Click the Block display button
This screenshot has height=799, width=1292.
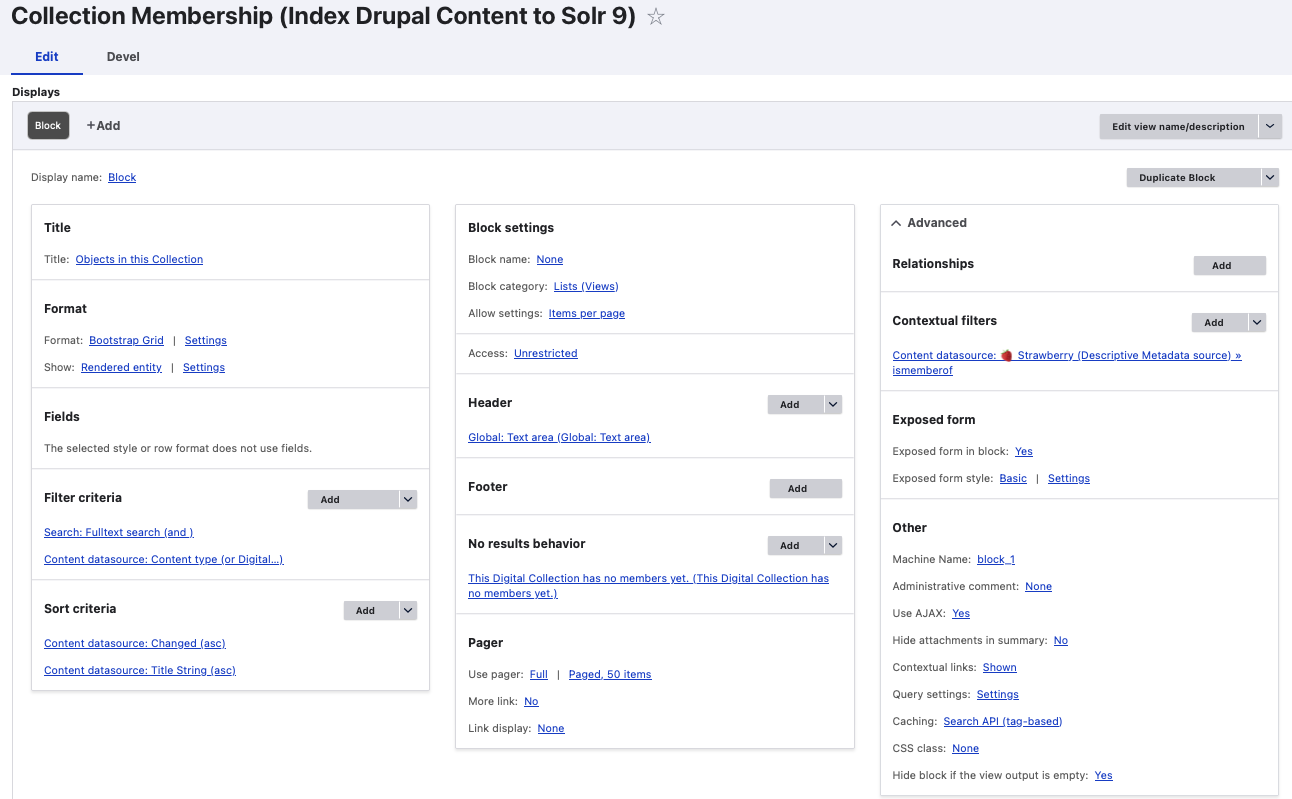pos(48,126)
